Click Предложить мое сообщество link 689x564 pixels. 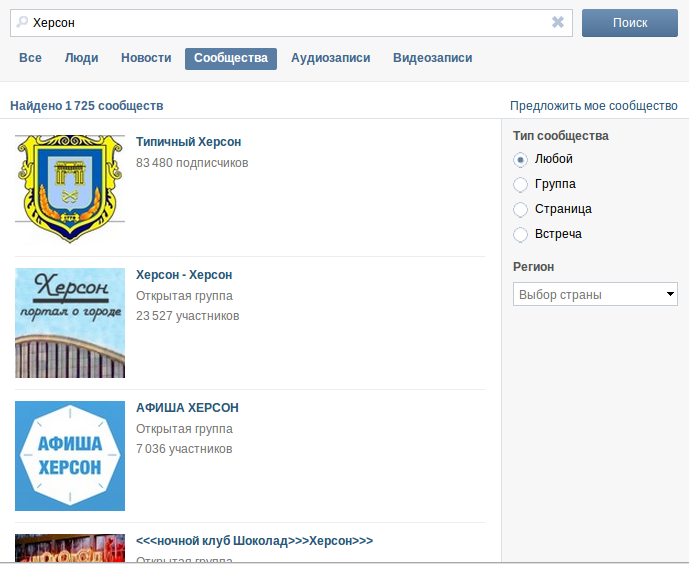point(594,106)
